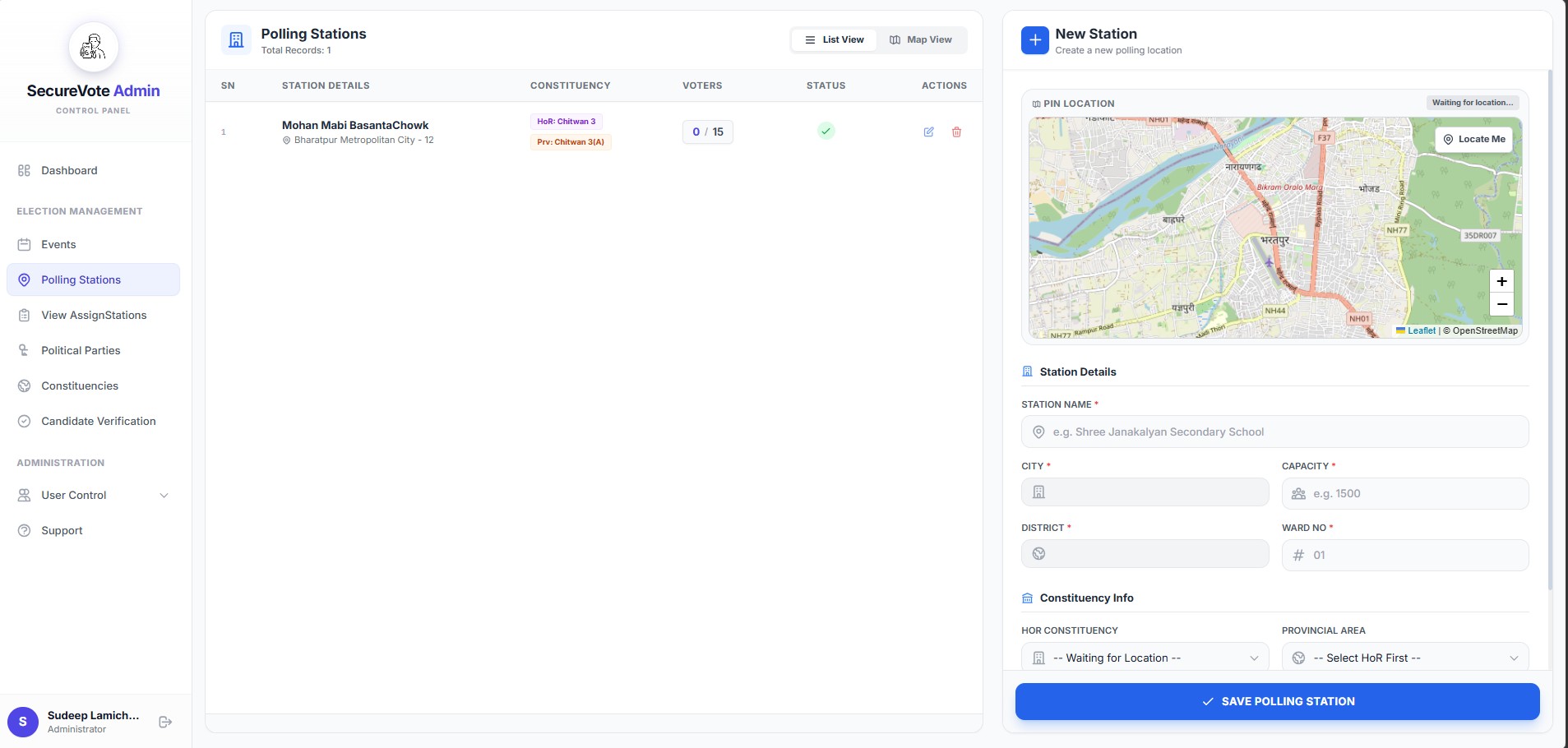The image size is (1568, 748).
Task: Open the HoR Constituency dropdown
Action: pos(1145,658)
